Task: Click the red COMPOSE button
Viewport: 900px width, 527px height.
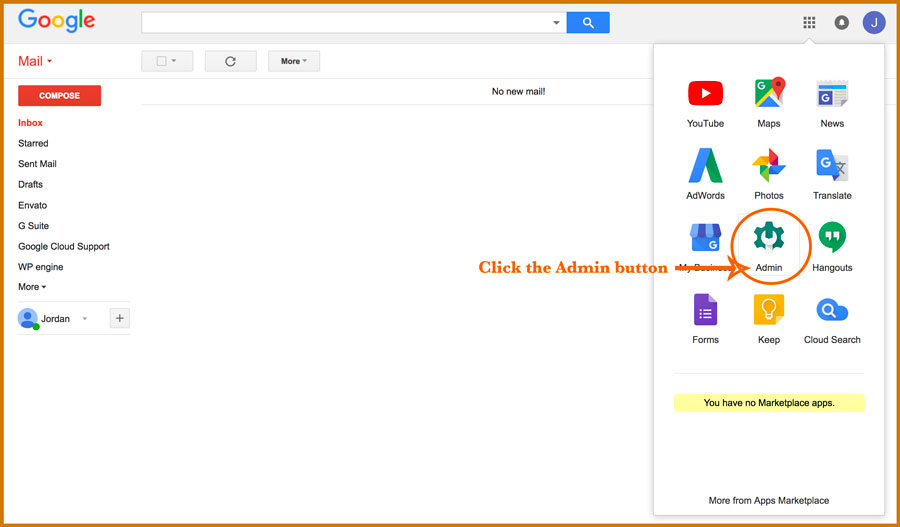Action: tap(60, 95)
